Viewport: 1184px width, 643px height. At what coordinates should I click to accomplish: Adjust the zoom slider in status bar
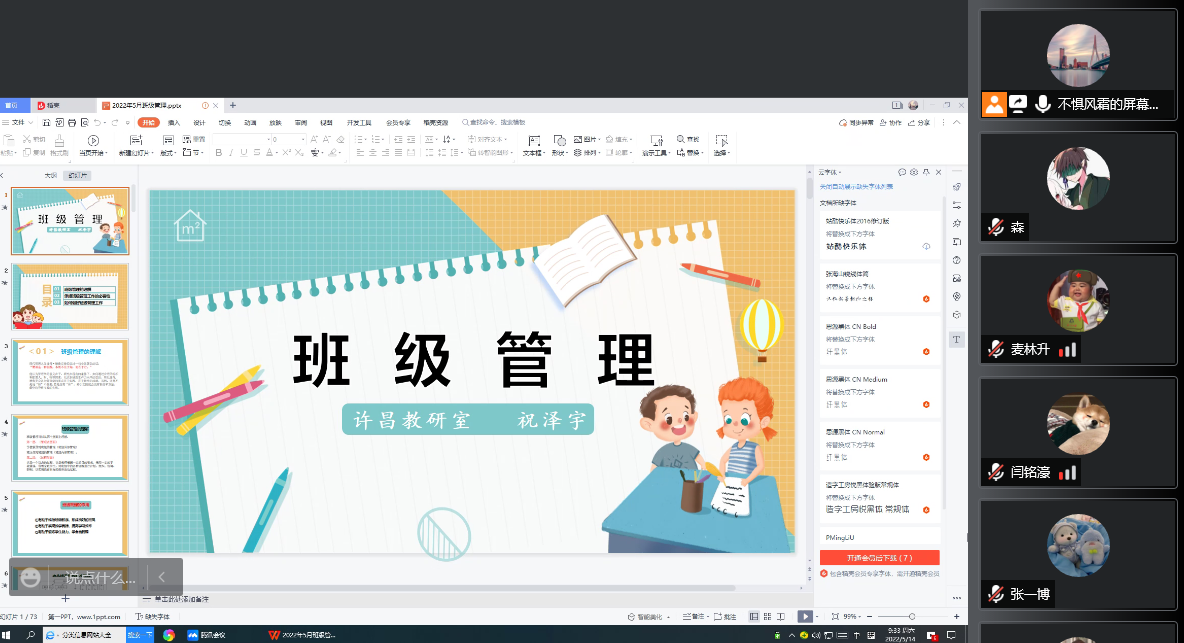[x=910, y=616]
